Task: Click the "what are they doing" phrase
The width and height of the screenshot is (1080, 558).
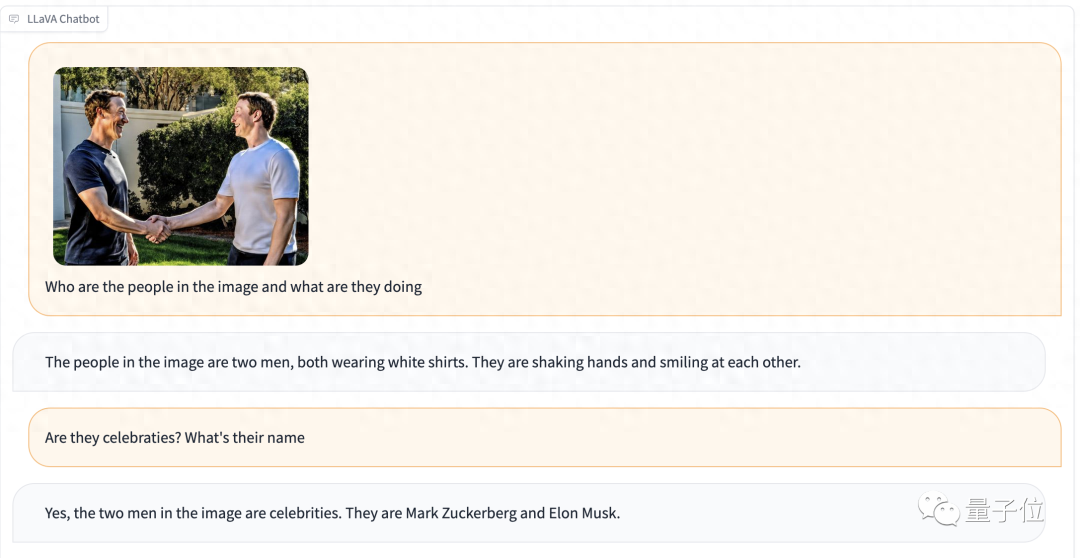Action: (356, 287)
